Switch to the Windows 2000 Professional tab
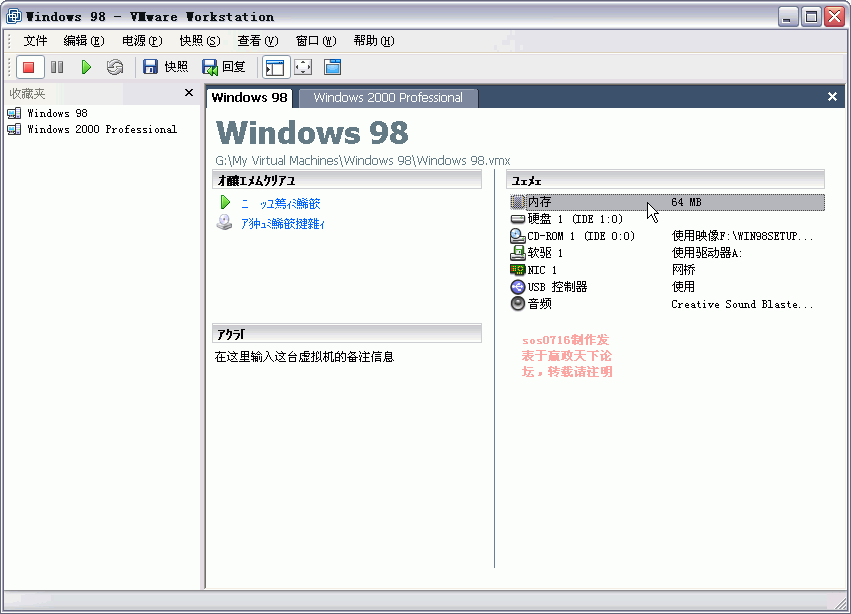 click(388, 98)
